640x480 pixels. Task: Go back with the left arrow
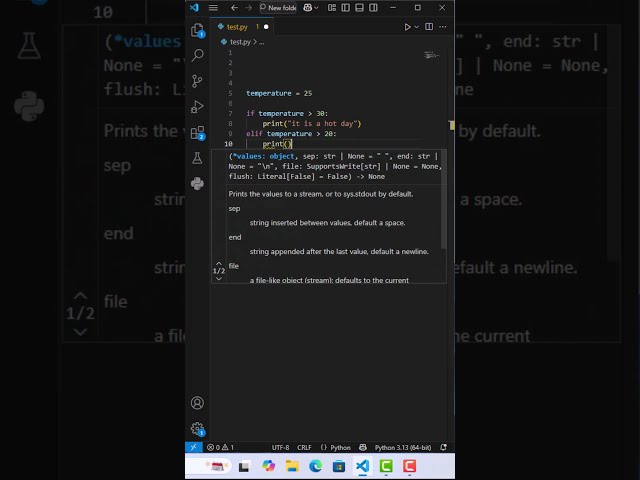tap(234, 8)
